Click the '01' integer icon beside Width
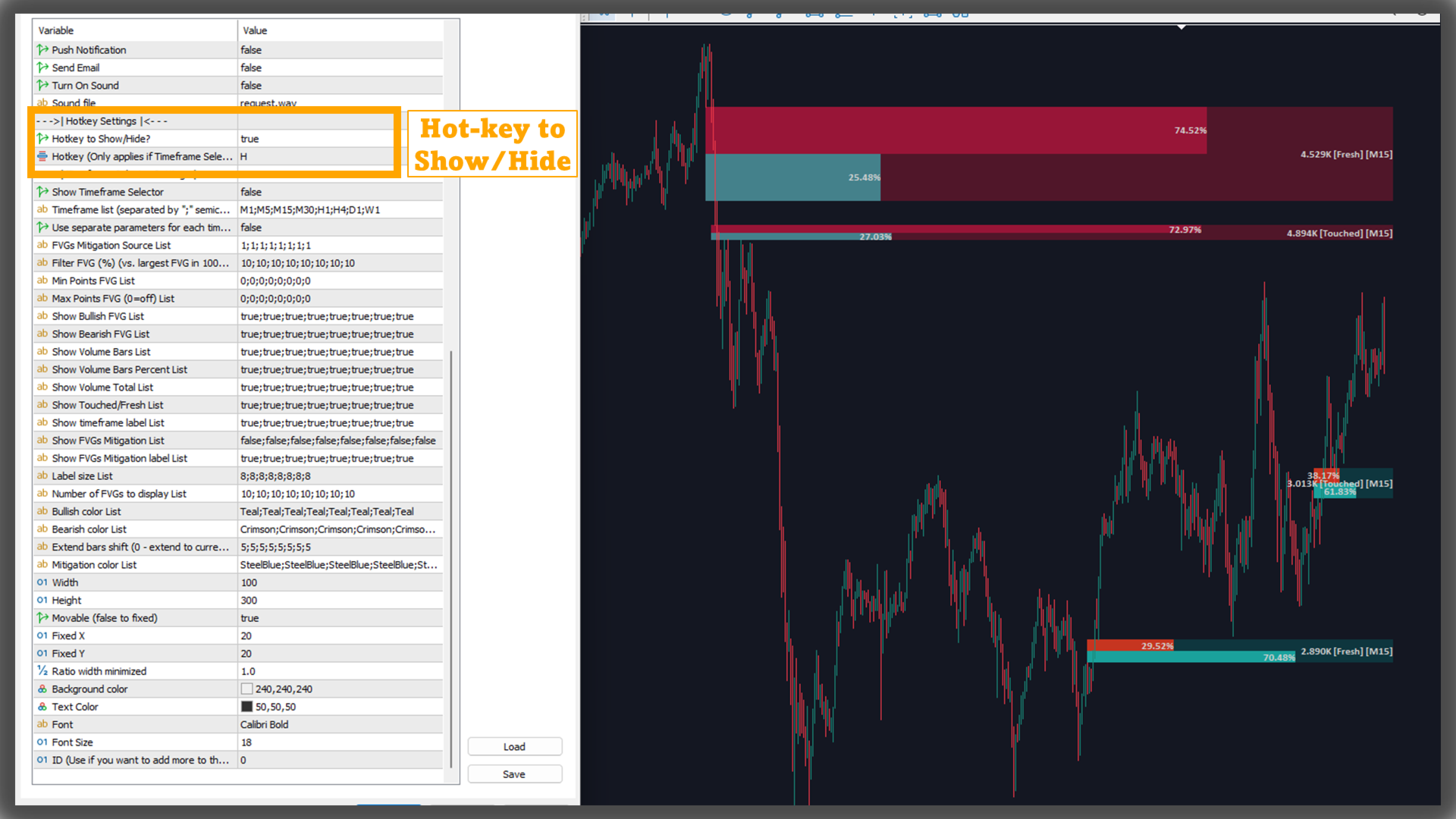The image size is (1456, 819). click(42, 582)
